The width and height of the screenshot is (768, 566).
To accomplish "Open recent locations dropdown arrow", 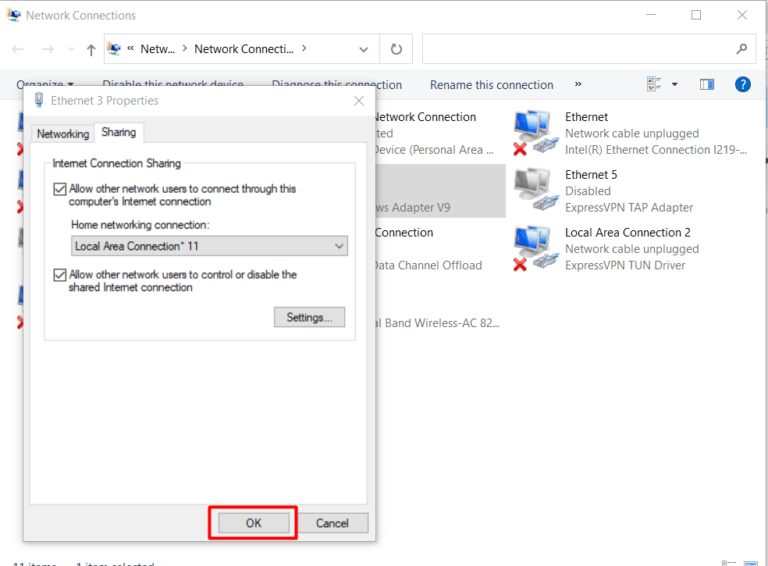I will click(71, 49).
